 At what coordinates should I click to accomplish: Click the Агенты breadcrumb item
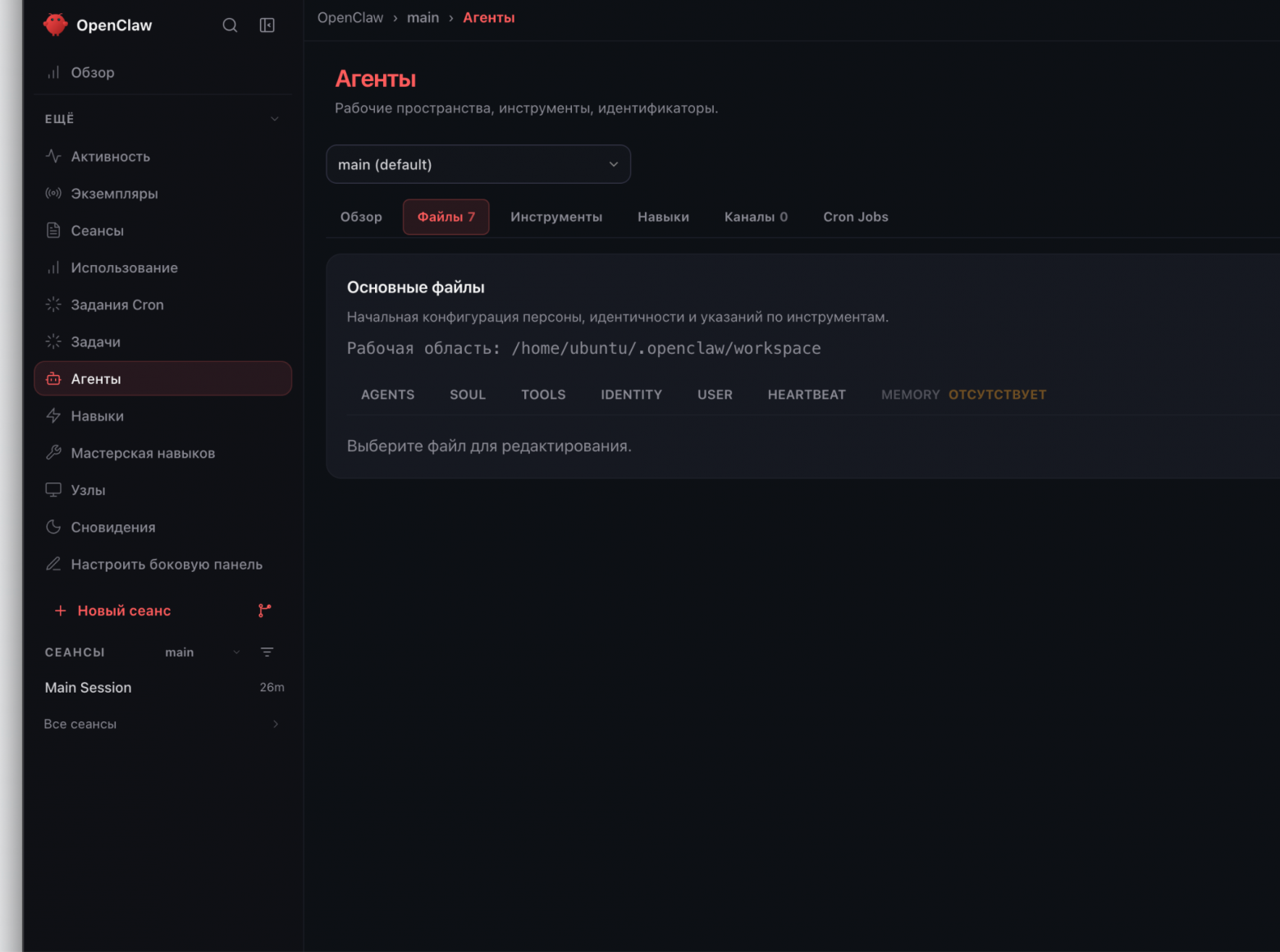point(489,17)
